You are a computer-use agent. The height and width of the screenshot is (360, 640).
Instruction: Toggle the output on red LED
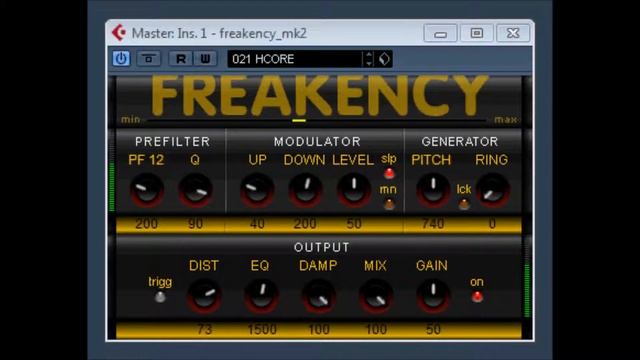point(477,296)
